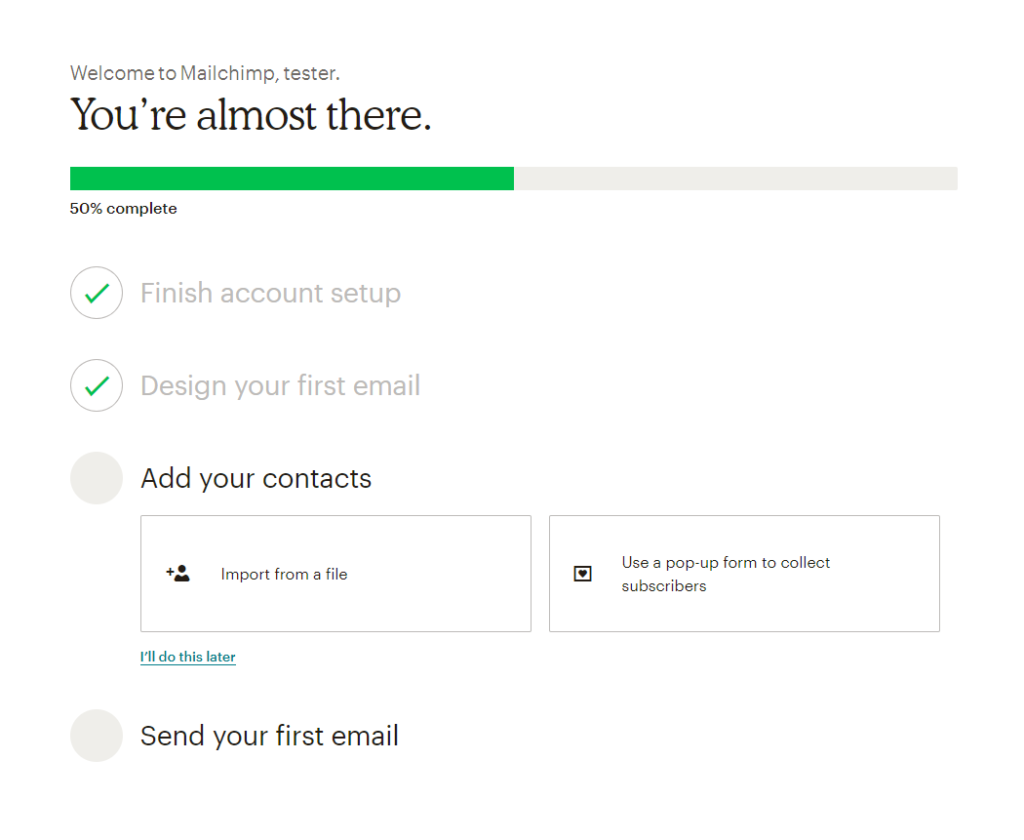1024x840 pixels.
Task: Expand the Send your first email step
Action: point(269,736)
